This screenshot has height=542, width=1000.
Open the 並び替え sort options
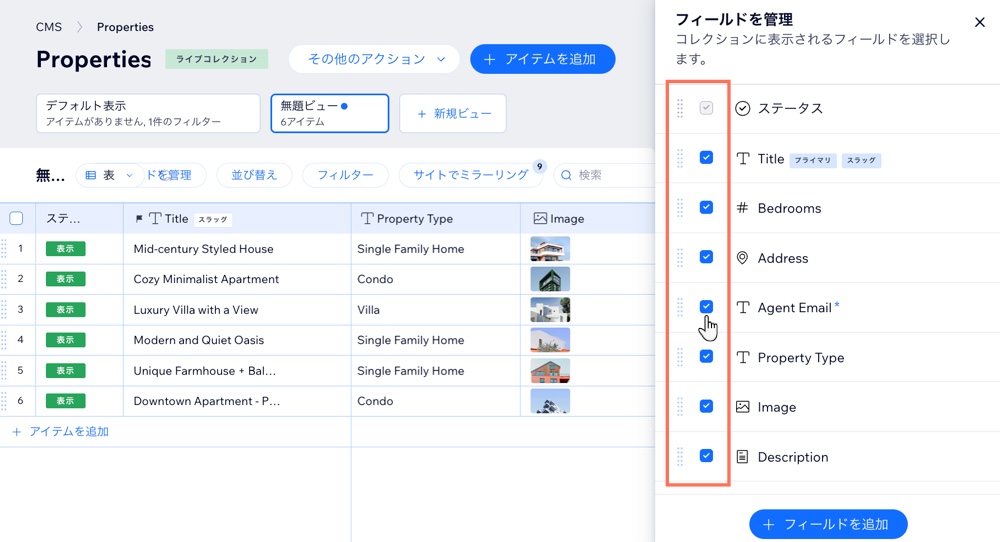254,175
